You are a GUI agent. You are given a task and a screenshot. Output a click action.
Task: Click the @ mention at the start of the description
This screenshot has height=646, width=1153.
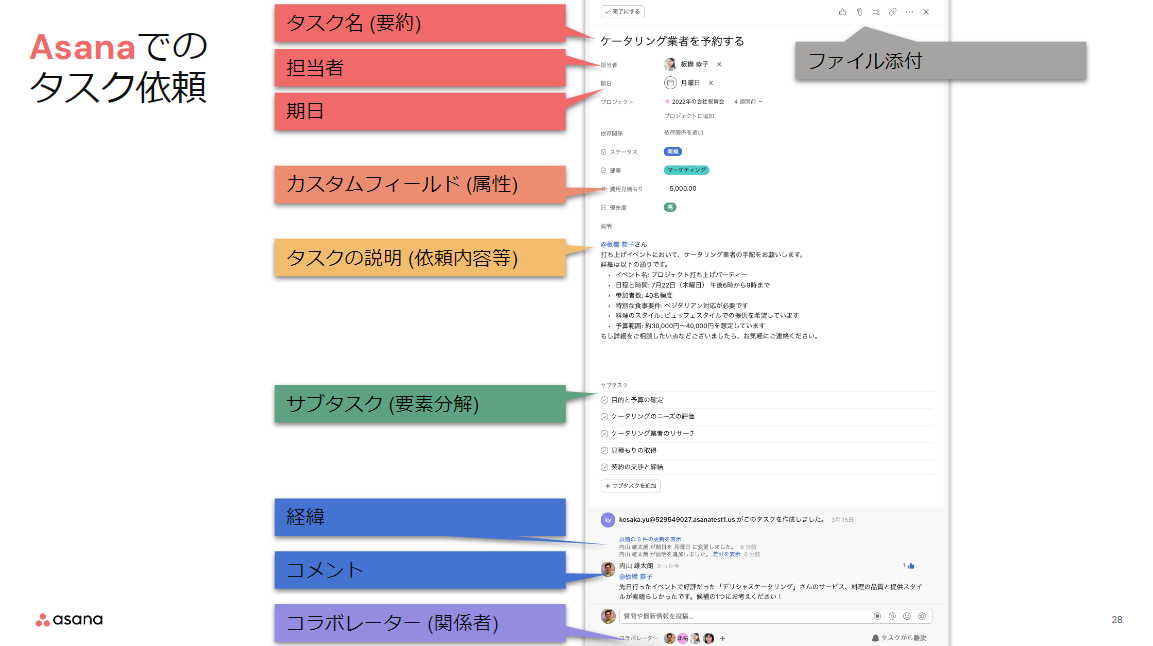click(618, 244)
